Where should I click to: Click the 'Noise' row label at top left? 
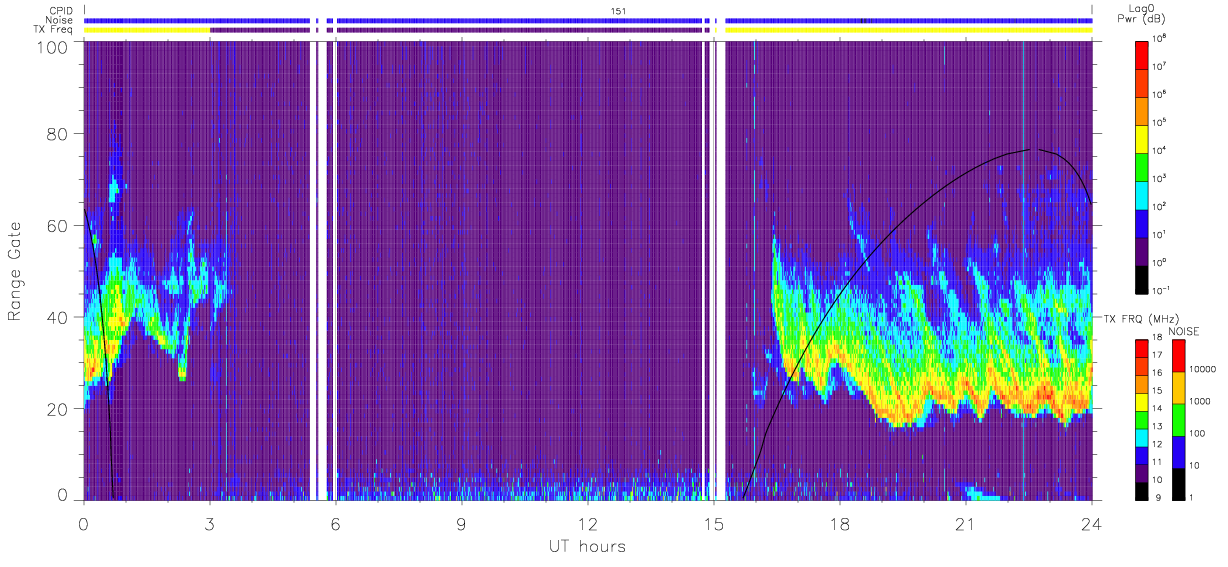[59, 20]
